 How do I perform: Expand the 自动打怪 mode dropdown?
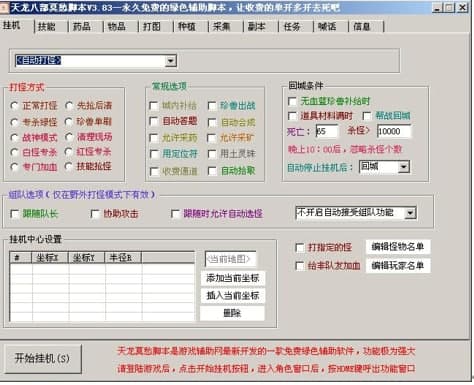(171, 61)
